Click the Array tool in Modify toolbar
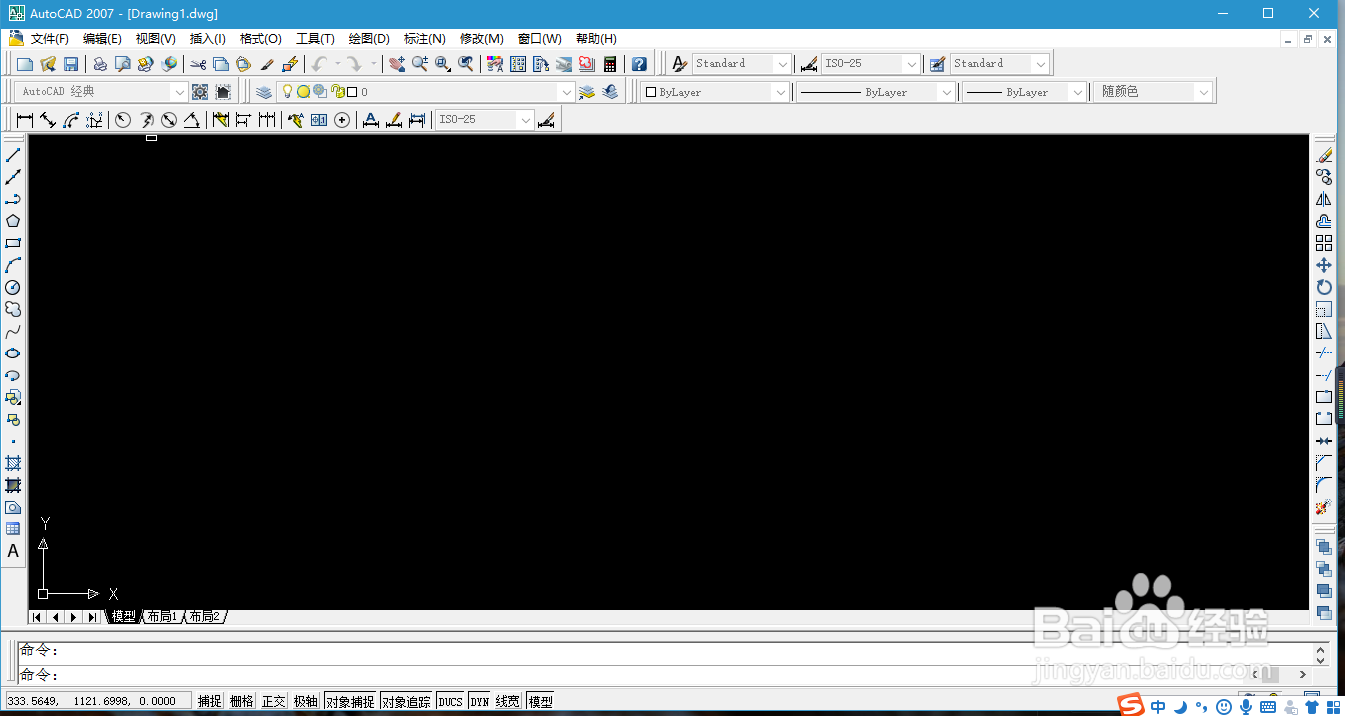This screenshot has width=1345, height=716. pyautogui.click(x=1324, y=243)
